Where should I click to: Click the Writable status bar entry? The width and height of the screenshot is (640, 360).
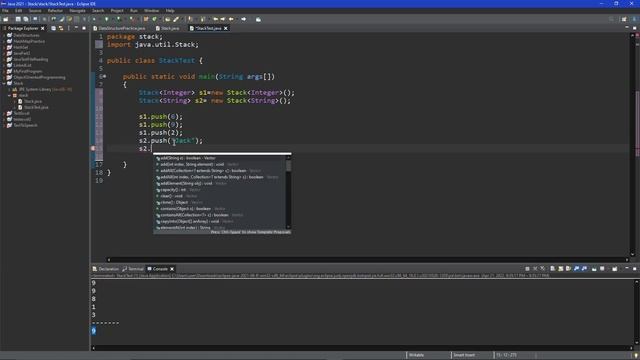(416, 355)
